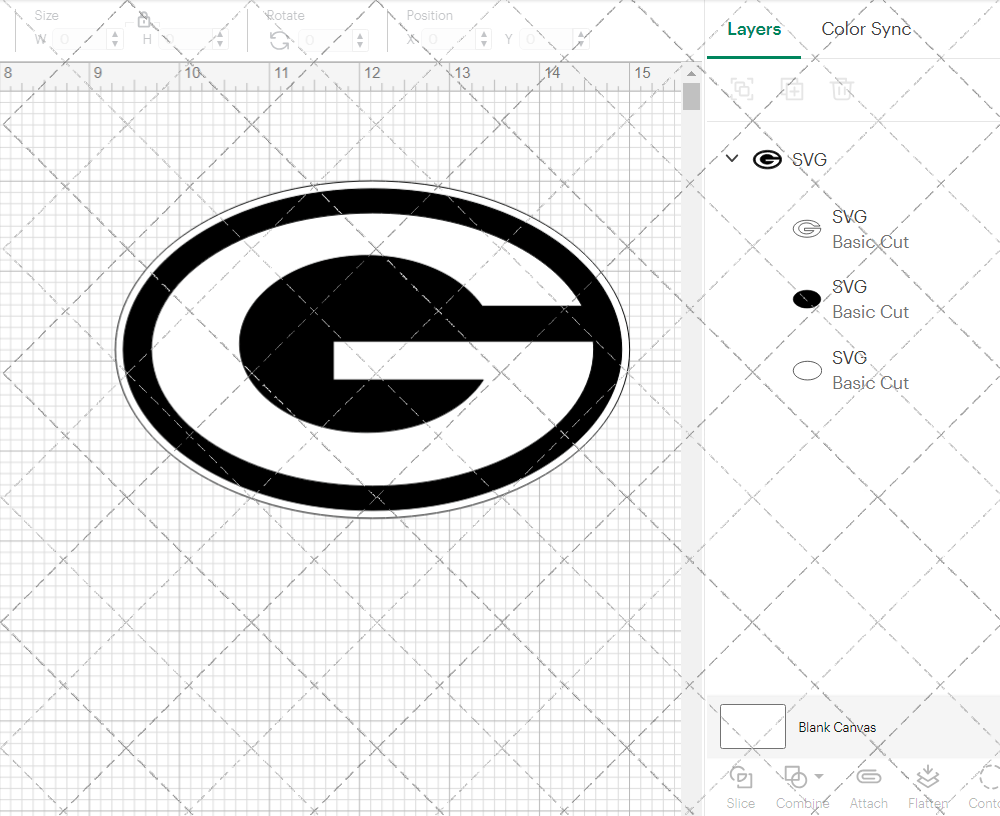Click the Slice tool

tap(740, 789)
